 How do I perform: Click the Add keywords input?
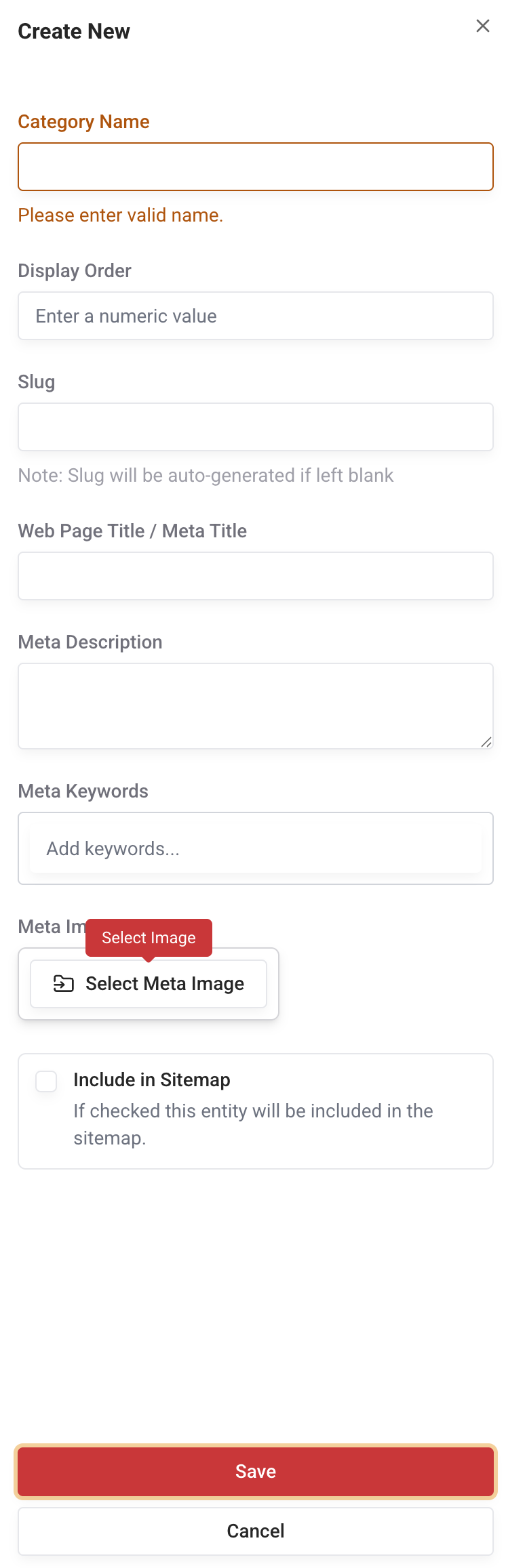pos(255,848)
